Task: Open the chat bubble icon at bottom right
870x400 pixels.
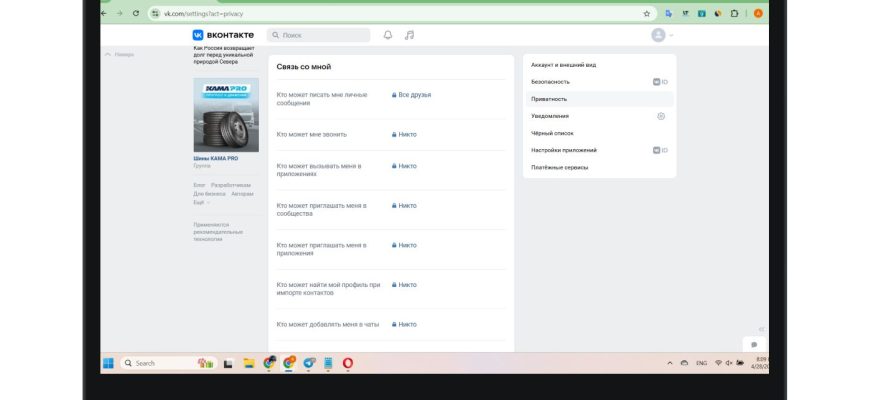Action: (x=754, y=345)
